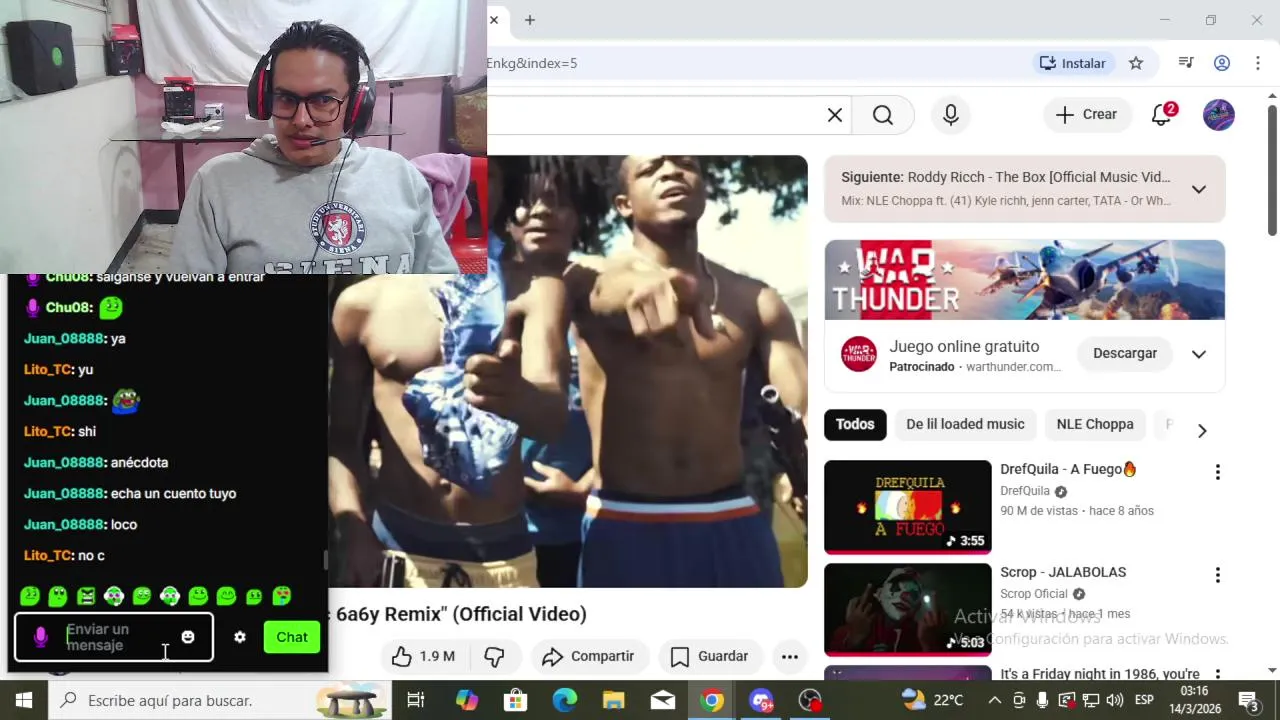Open Mail app from taskbar
The height and width of the screenshot is (720, 1280).
[663, 700]
